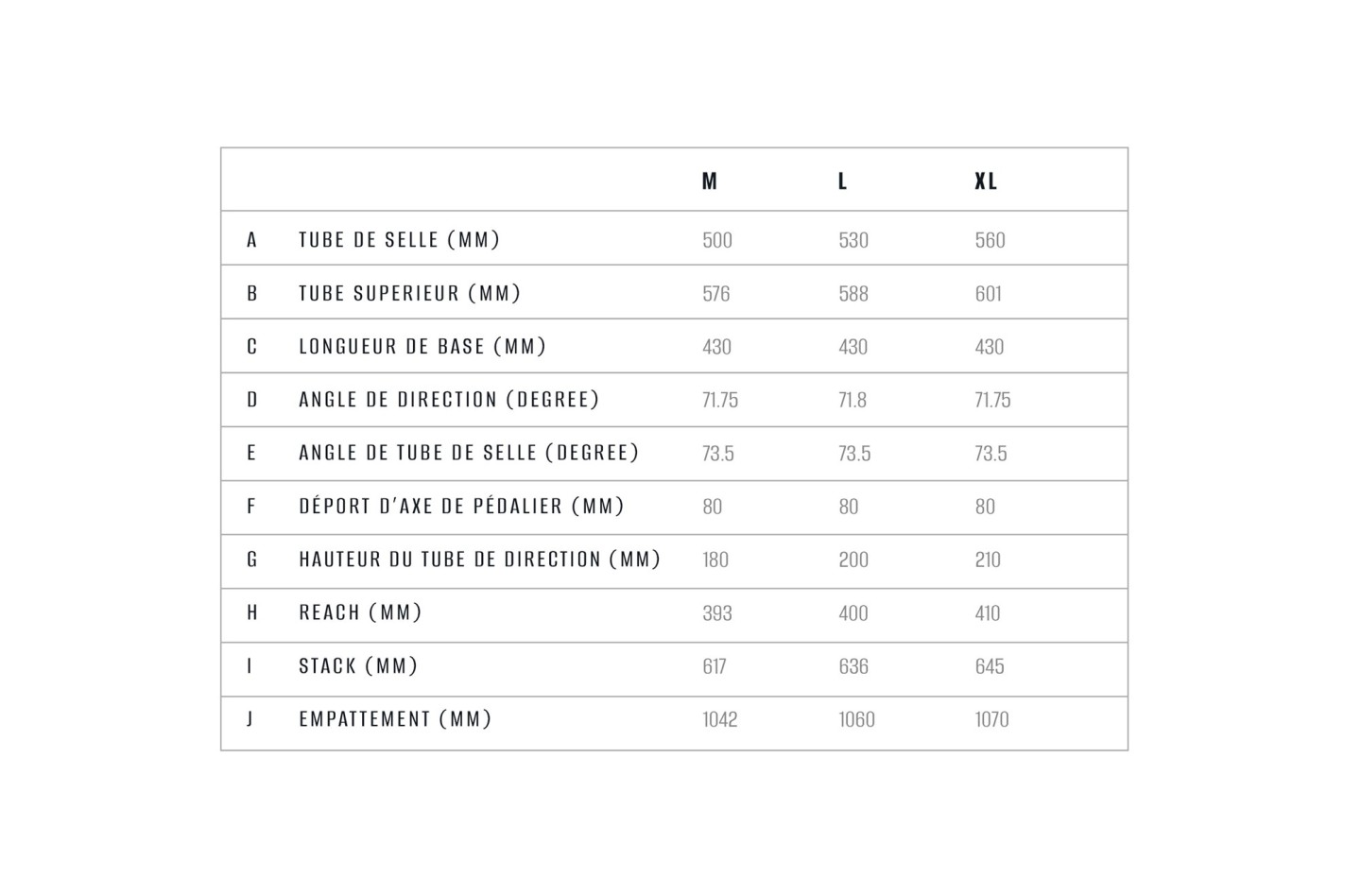This screenshot has width=1361, height=896.
Task: Click the M size column header
Action: (x=710, y=181)
